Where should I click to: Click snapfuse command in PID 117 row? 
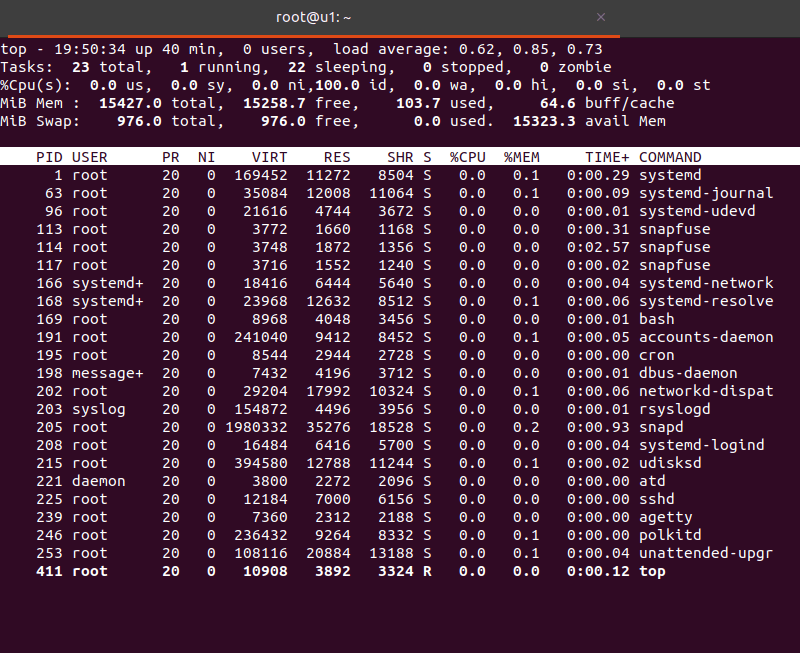pos(674,265)
